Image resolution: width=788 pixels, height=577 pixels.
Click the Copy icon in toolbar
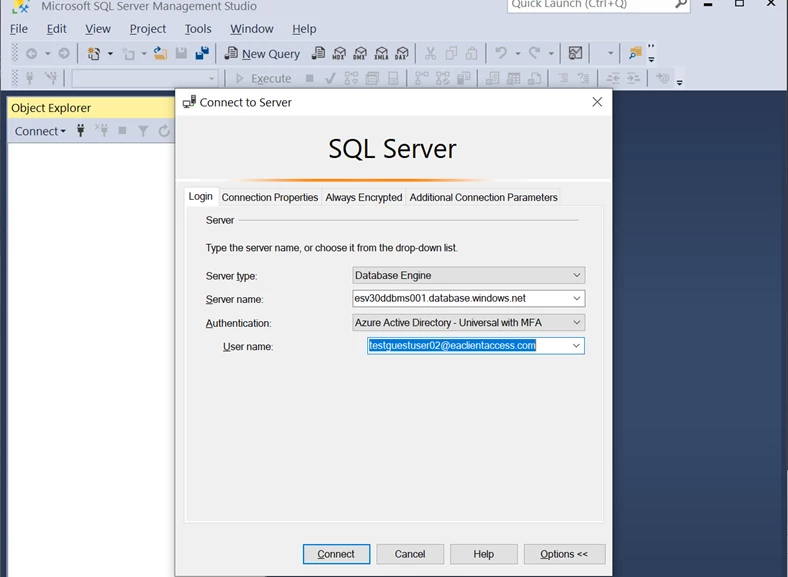(x=451, y=53)
